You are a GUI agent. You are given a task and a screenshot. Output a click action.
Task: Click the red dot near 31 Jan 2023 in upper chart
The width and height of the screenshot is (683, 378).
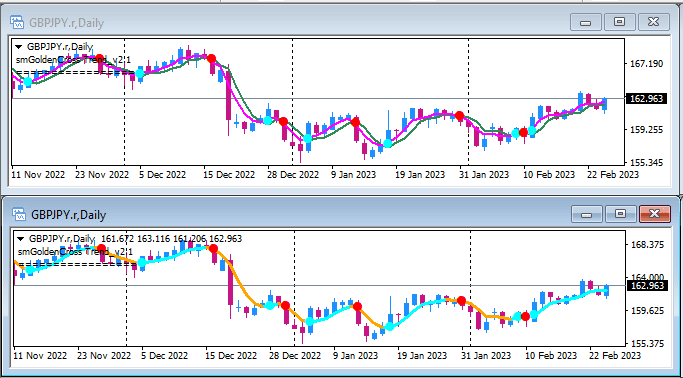tap(459, 116)
